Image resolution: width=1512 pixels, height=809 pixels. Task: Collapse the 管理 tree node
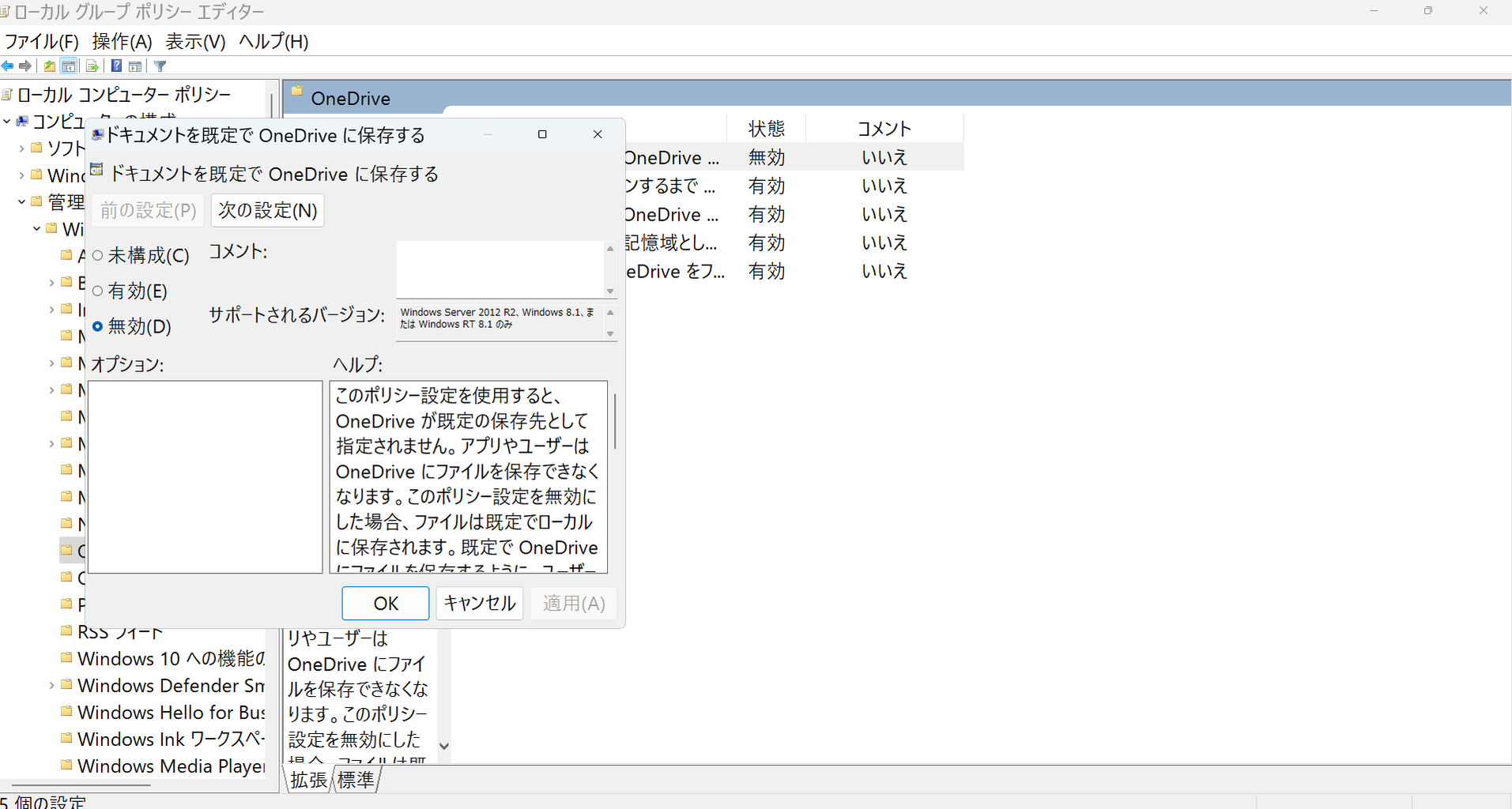click(21, 202)
